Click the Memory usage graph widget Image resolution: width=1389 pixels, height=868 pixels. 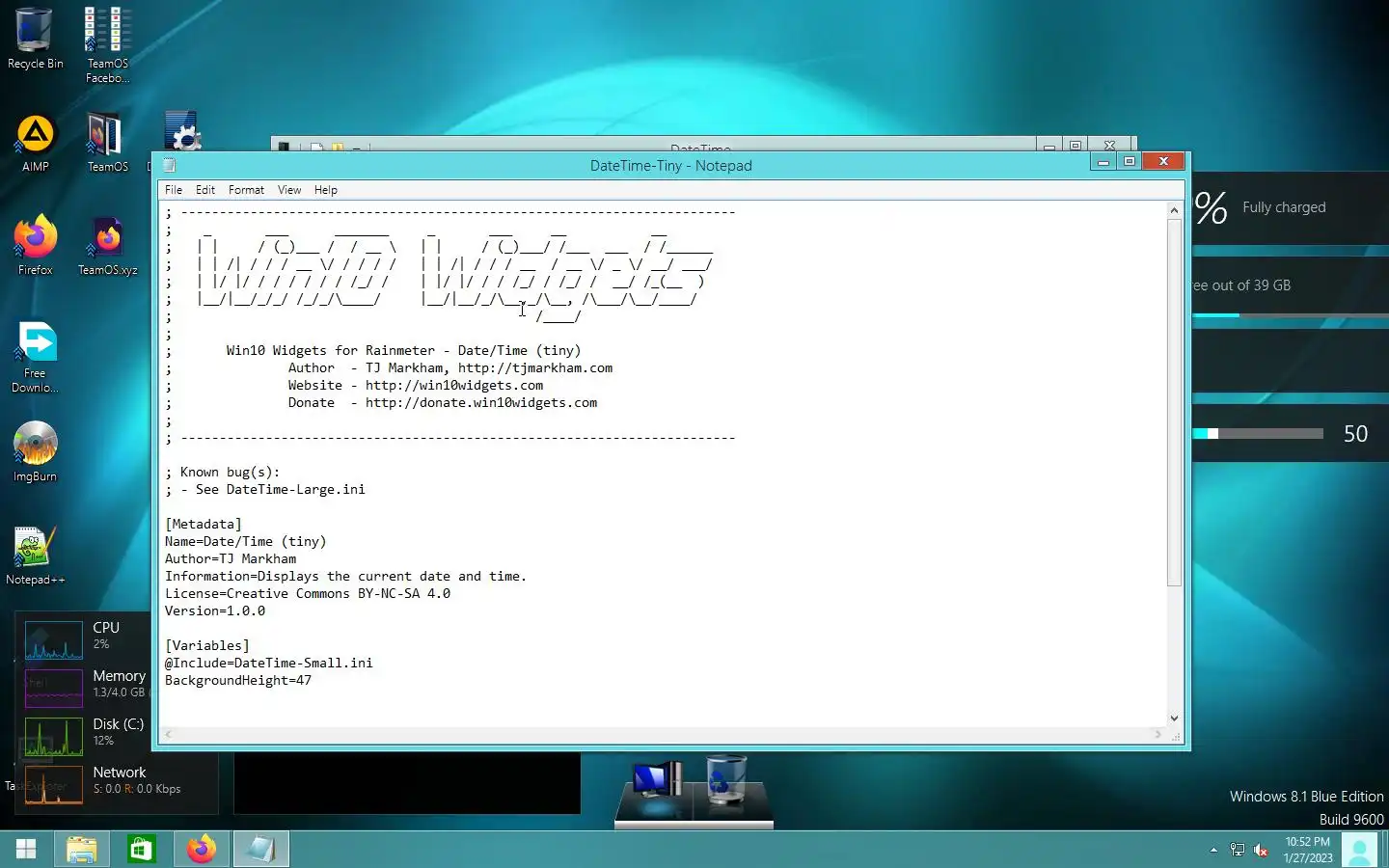coord(54,688)
